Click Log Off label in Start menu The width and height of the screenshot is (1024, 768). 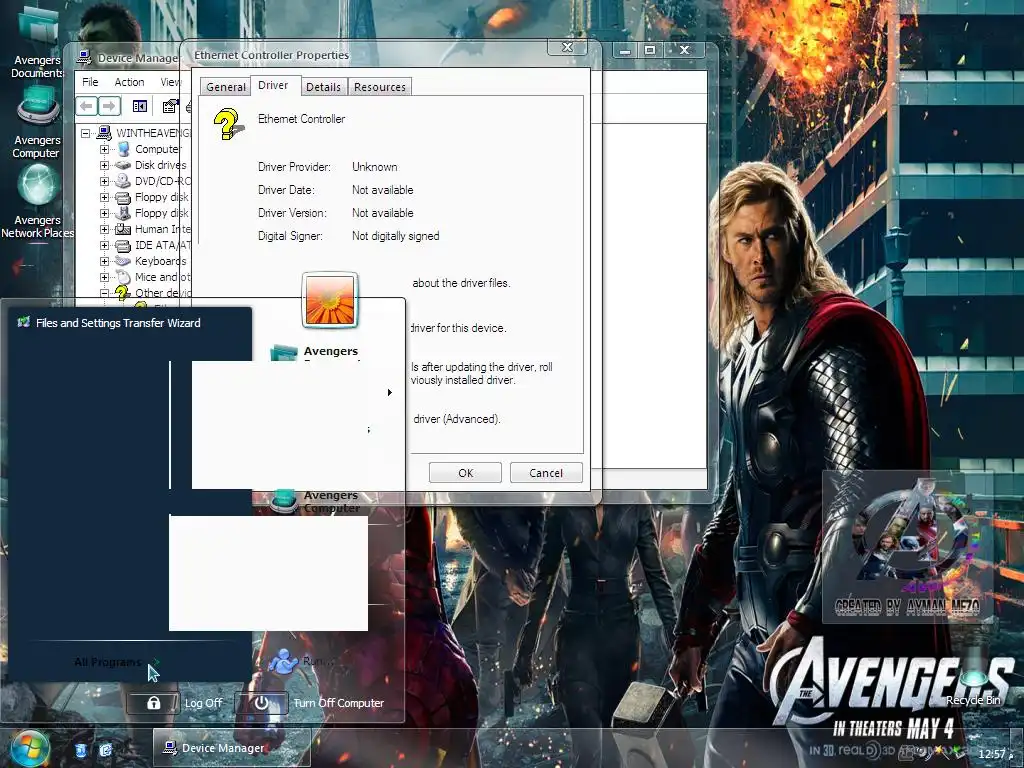(203, 703)
